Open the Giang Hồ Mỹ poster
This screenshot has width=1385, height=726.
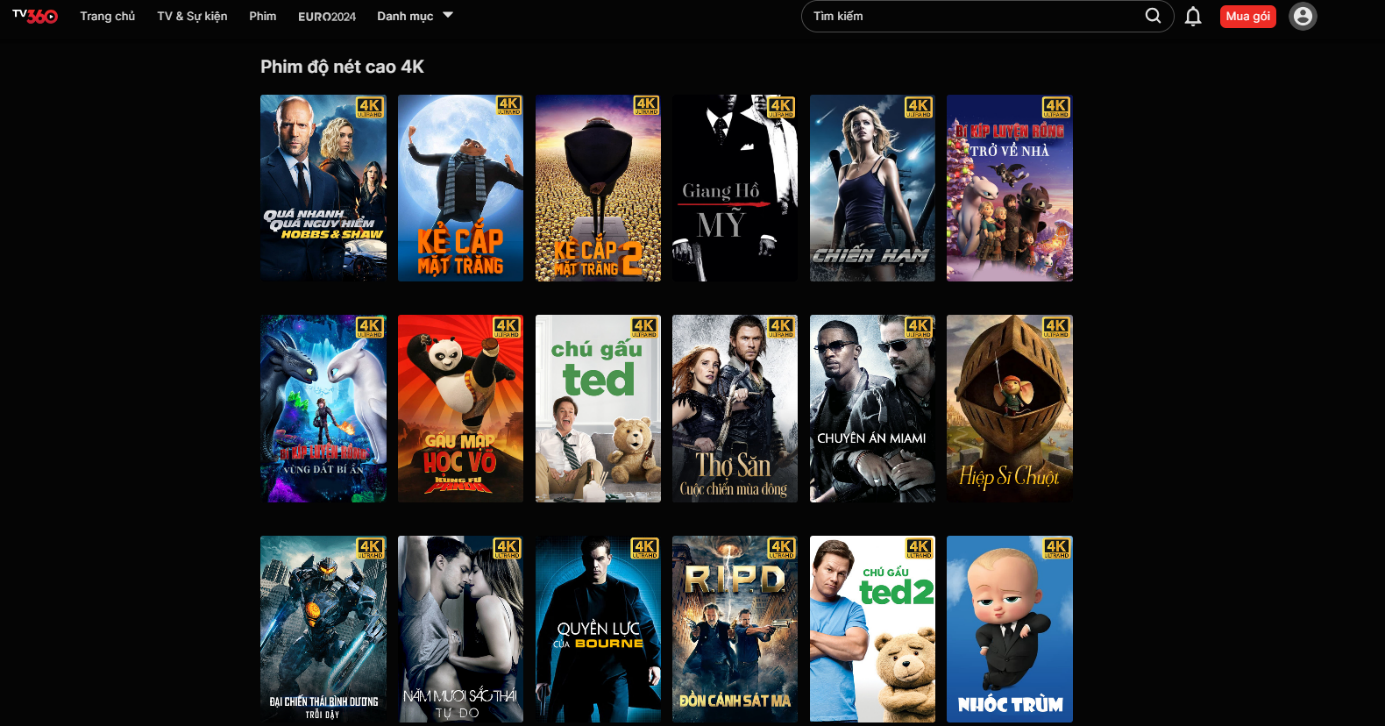[735, 188]
